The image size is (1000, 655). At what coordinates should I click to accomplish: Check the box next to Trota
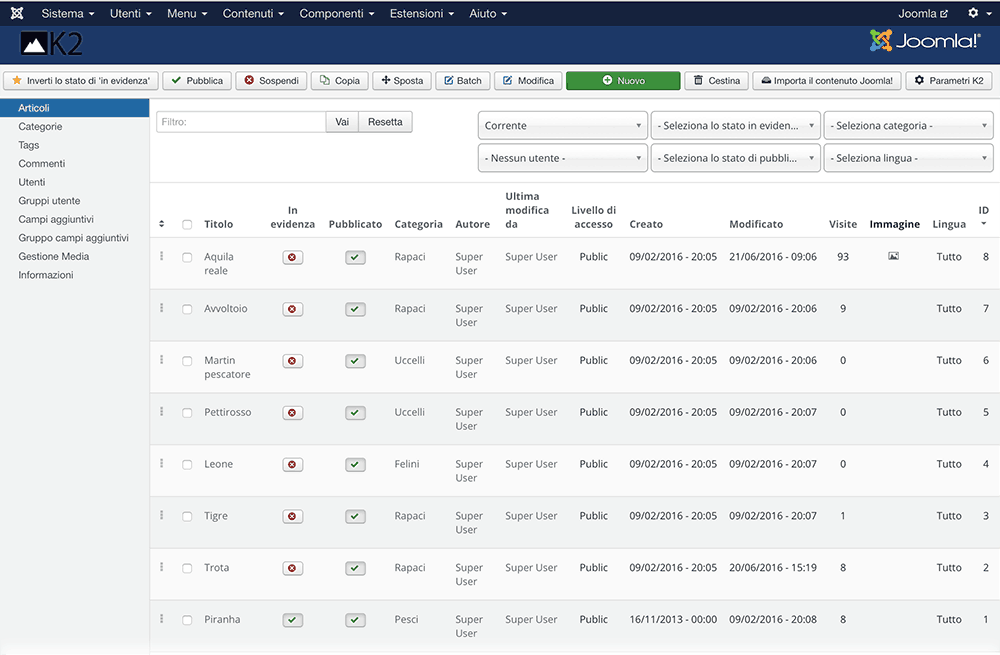(x=187, y=568)
